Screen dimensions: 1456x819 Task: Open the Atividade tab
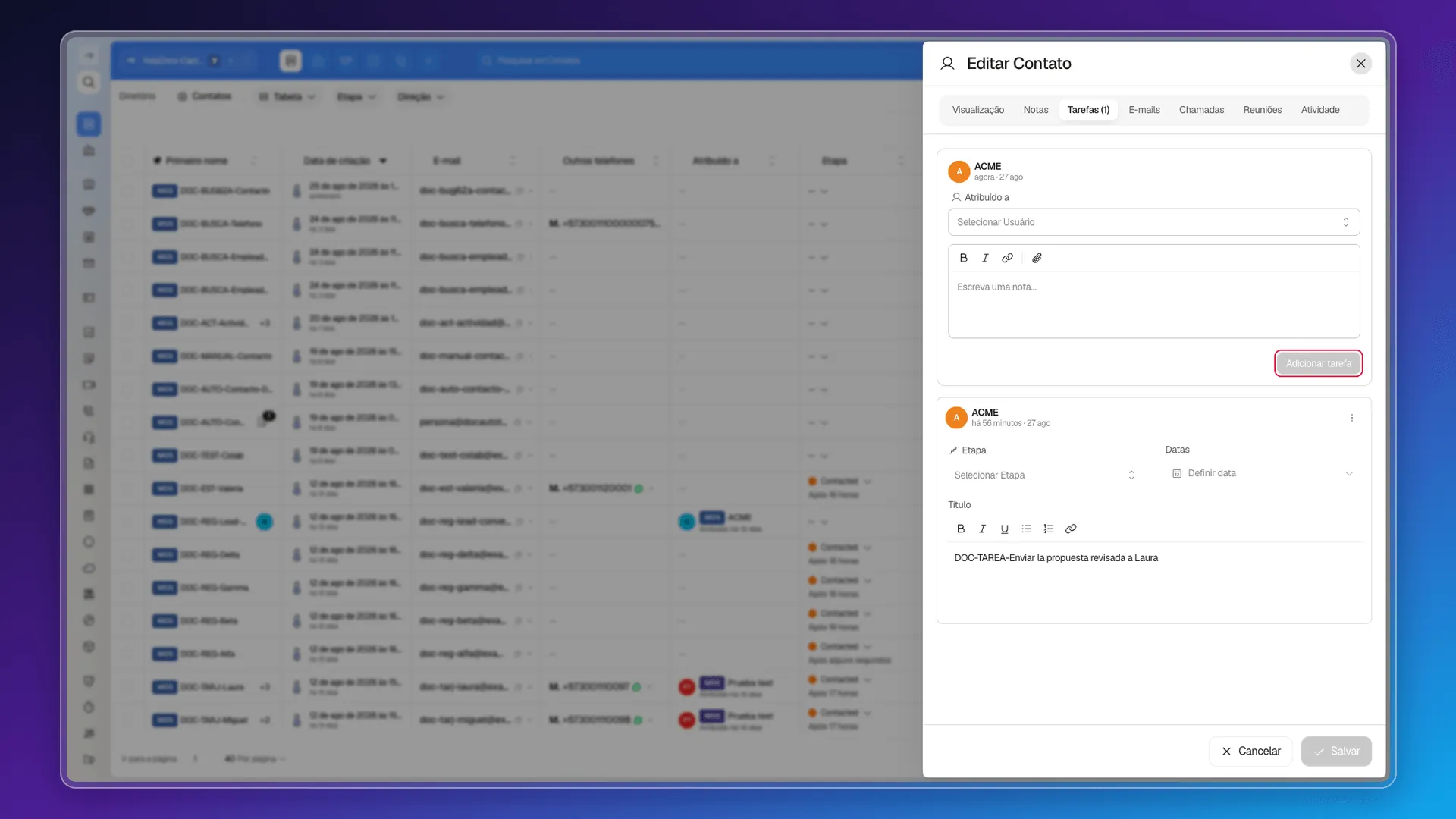point(1320,110)
